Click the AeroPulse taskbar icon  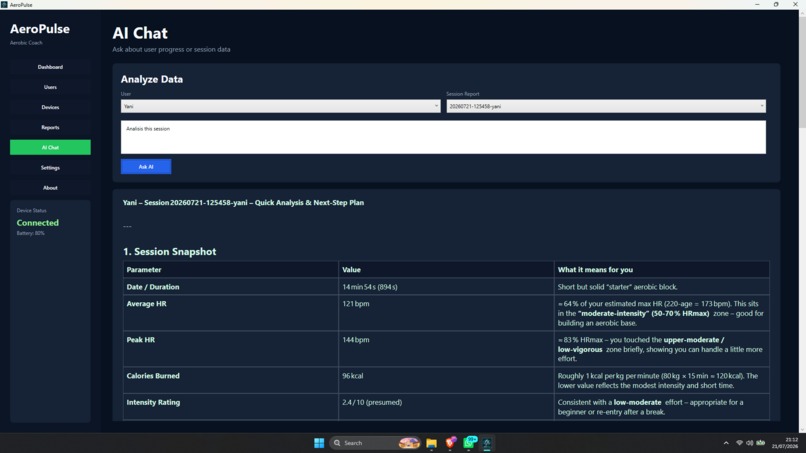(487, 443)
